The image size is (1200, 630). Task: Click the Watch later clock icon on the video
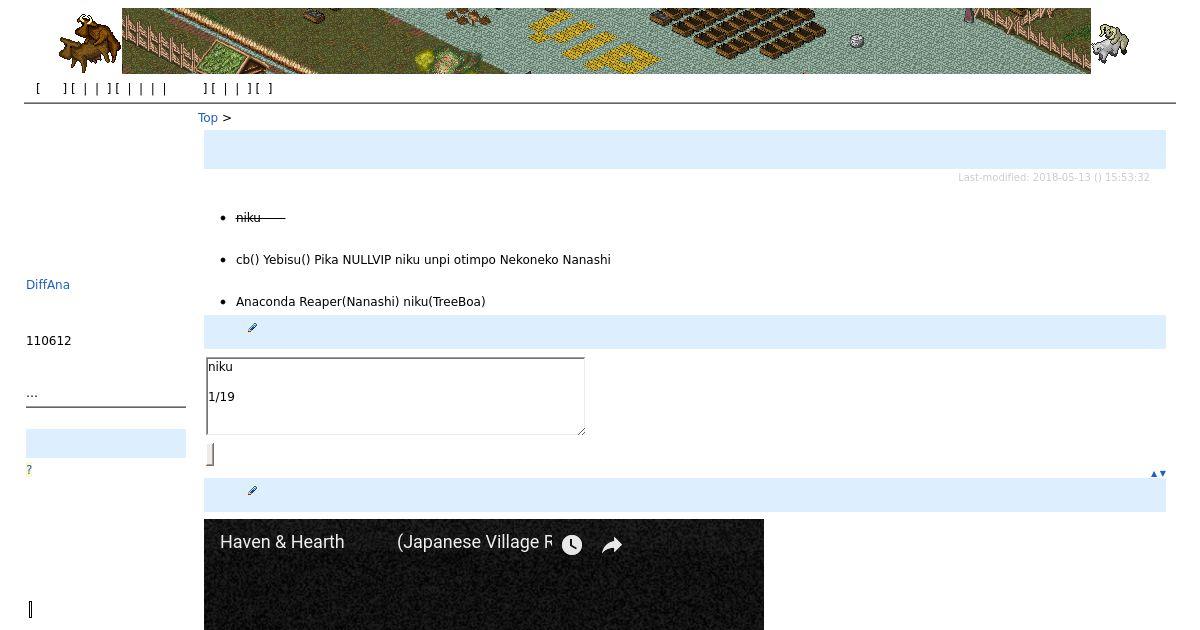point(572,545)
